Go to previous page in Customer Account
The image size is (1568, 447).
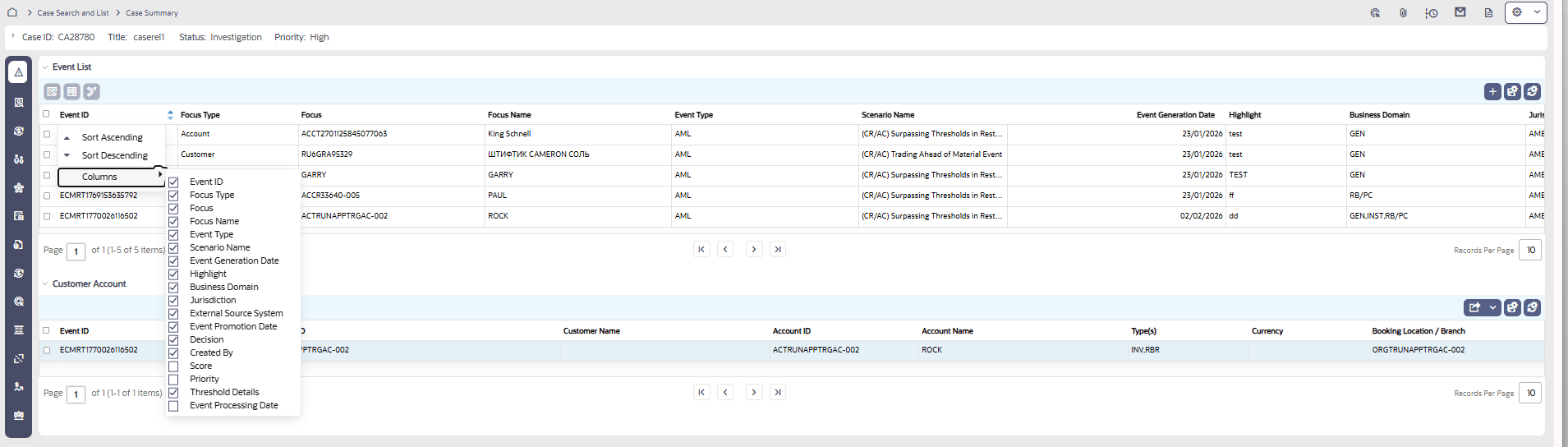(725, 392)
